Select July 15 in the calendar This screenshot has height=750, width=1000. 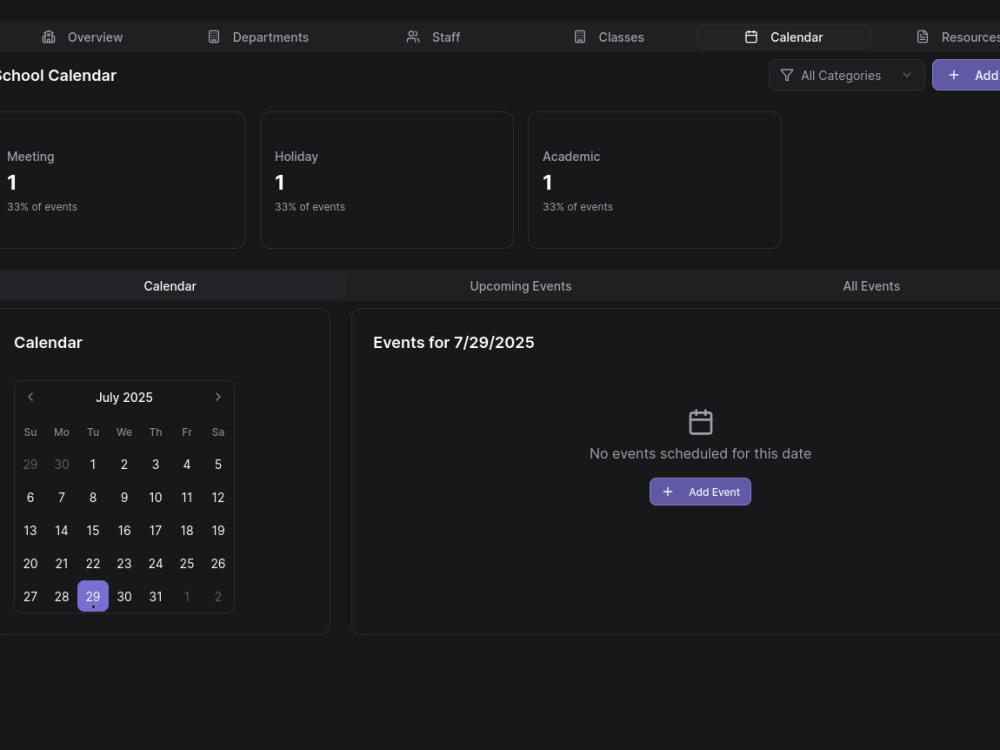(x=92, y=531)
